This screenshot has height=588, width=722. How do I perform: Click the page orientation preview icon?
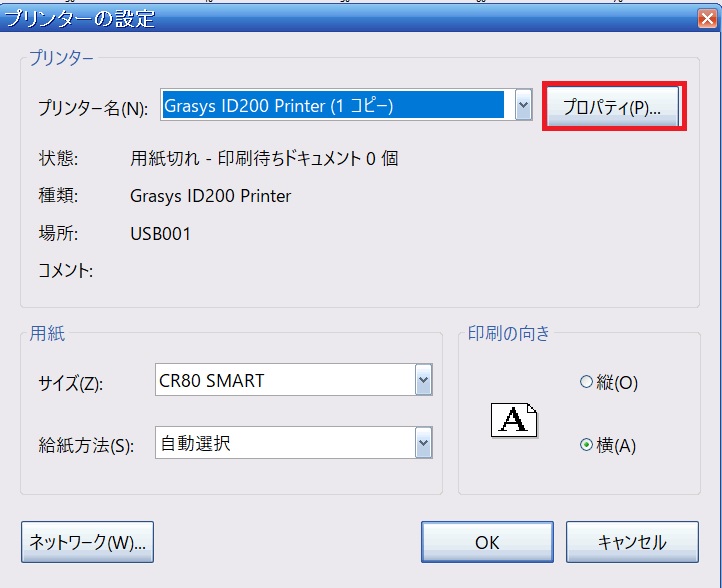coord(514,420)
